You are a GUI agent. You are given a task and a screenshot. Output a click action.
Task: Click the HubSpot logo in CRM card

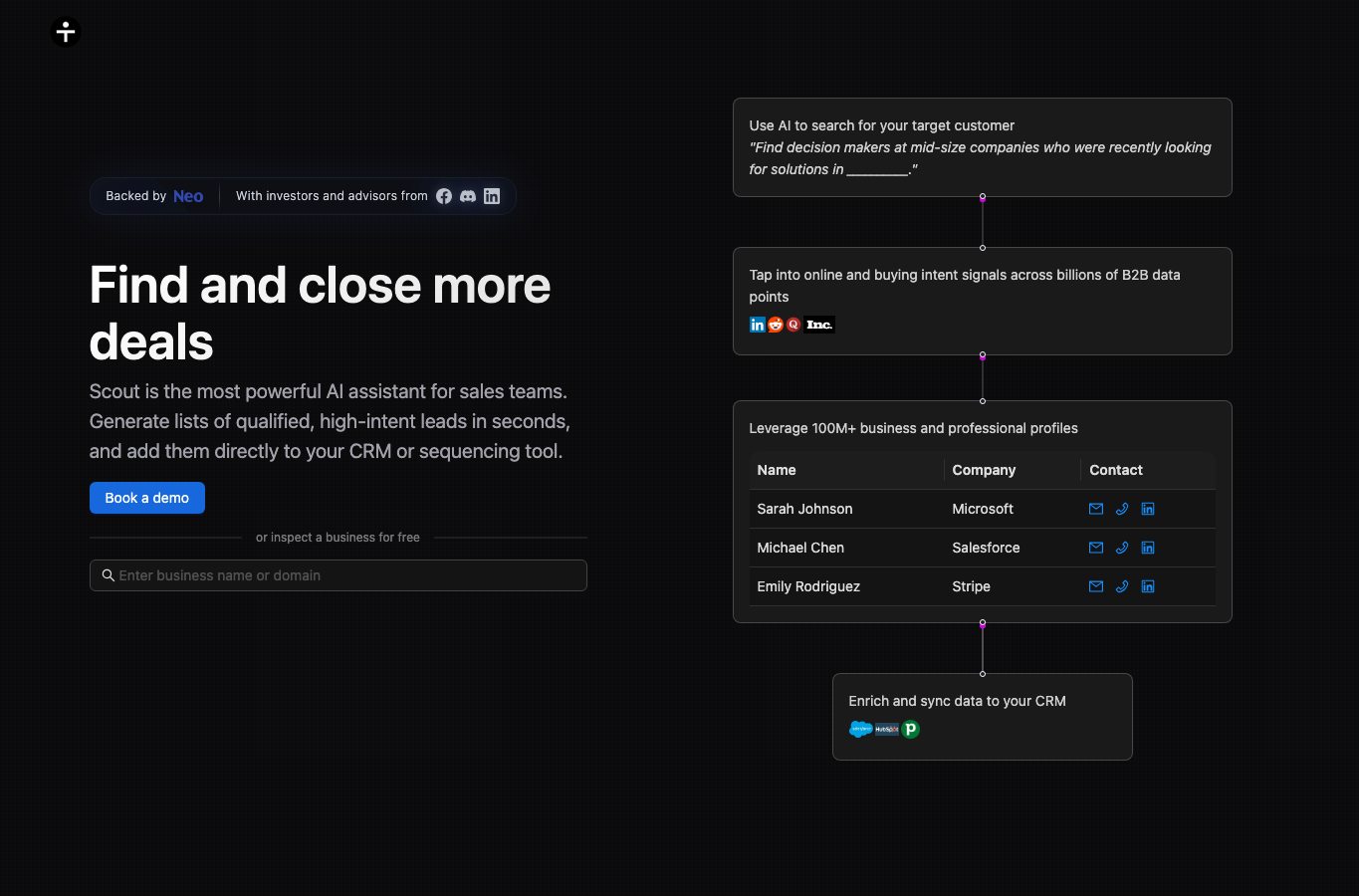point(887,729)
